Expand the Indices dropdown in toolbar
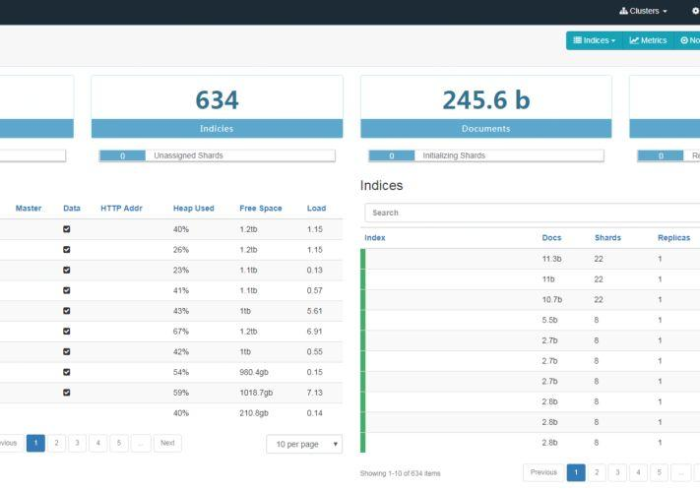 (595, 40)
